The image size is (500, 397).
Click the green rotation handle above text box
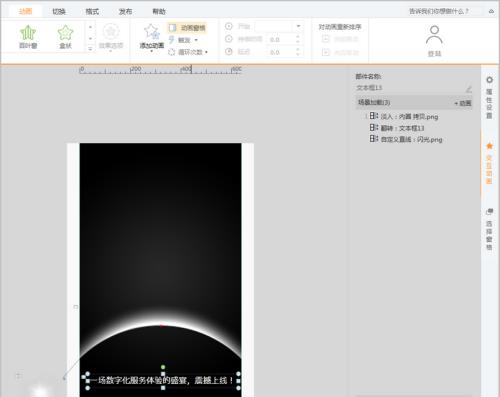click(x=163, y=367)
